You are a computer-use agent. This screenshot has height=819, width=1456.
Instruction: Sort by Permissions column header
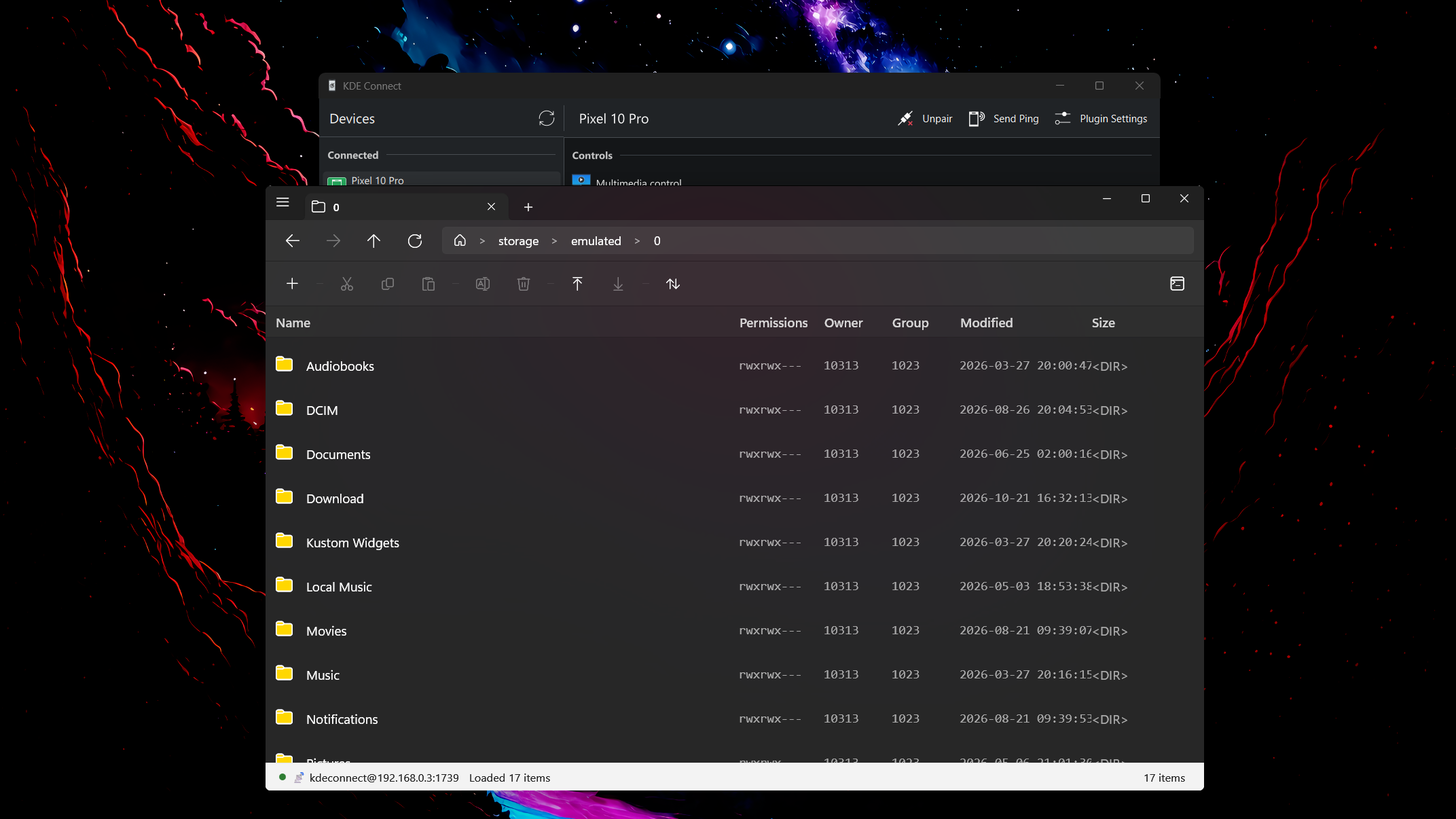click(x=773, y=323)
